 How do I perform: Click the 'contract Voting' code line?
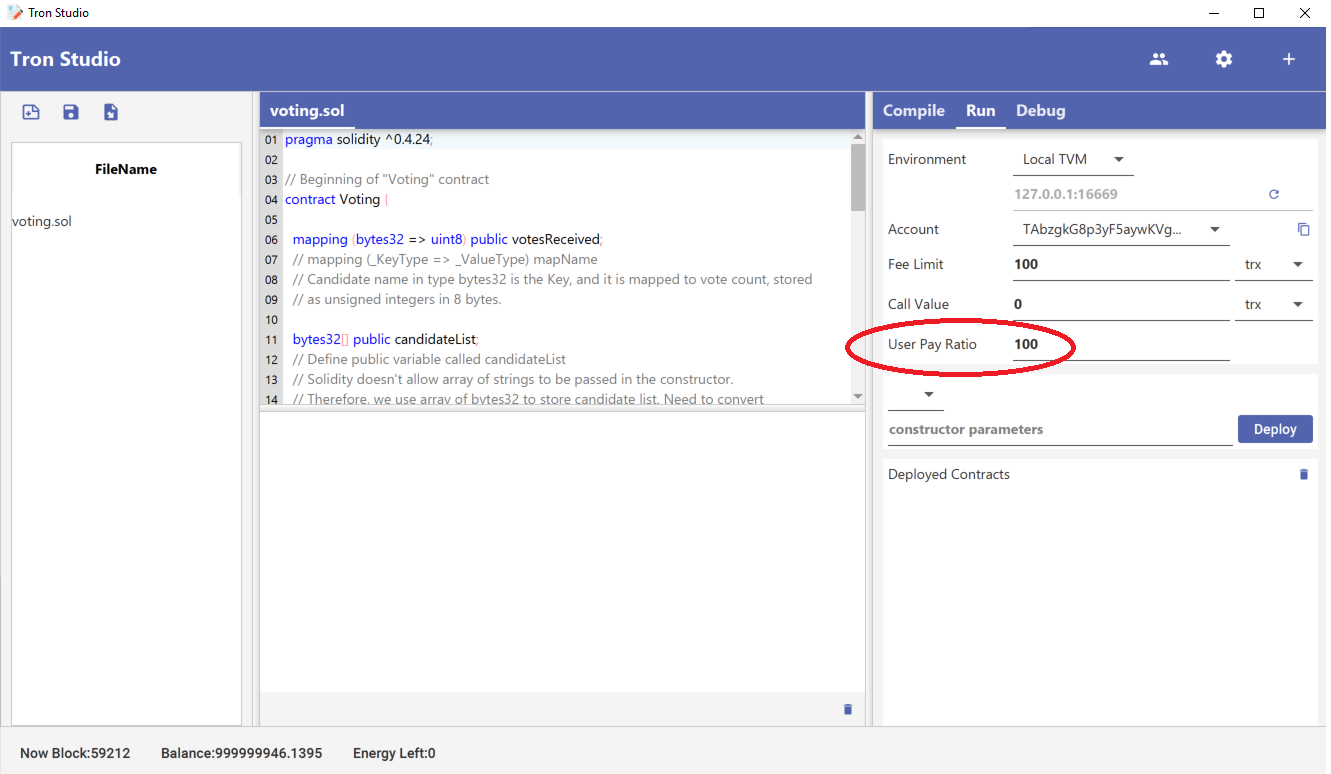(x=336, y=200)
